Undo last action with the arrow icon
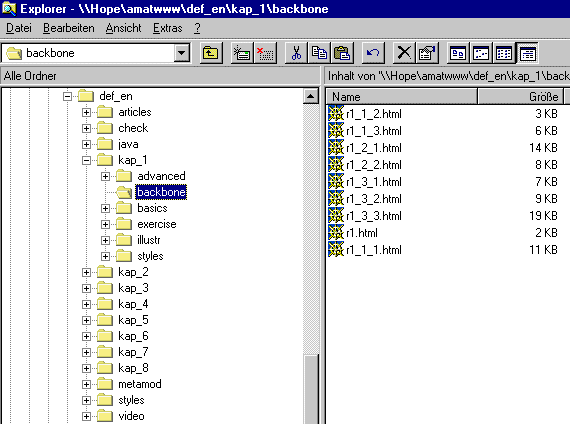This screenshot has width=570, height=424. 373,53
